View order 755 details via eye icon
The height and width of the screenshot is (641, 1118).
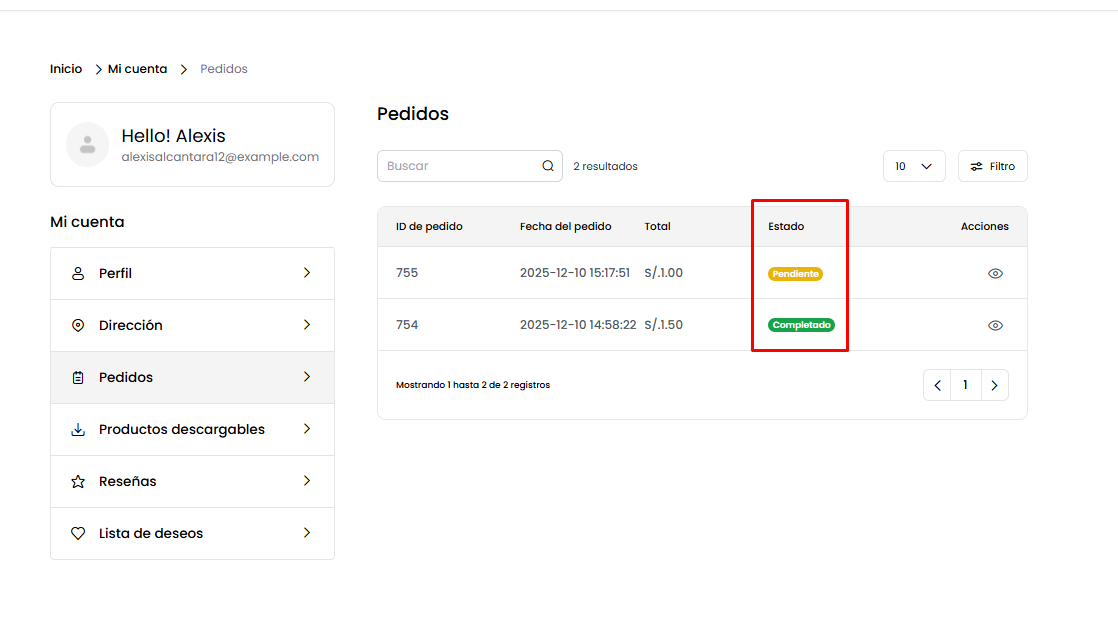(x=995, y=273)
